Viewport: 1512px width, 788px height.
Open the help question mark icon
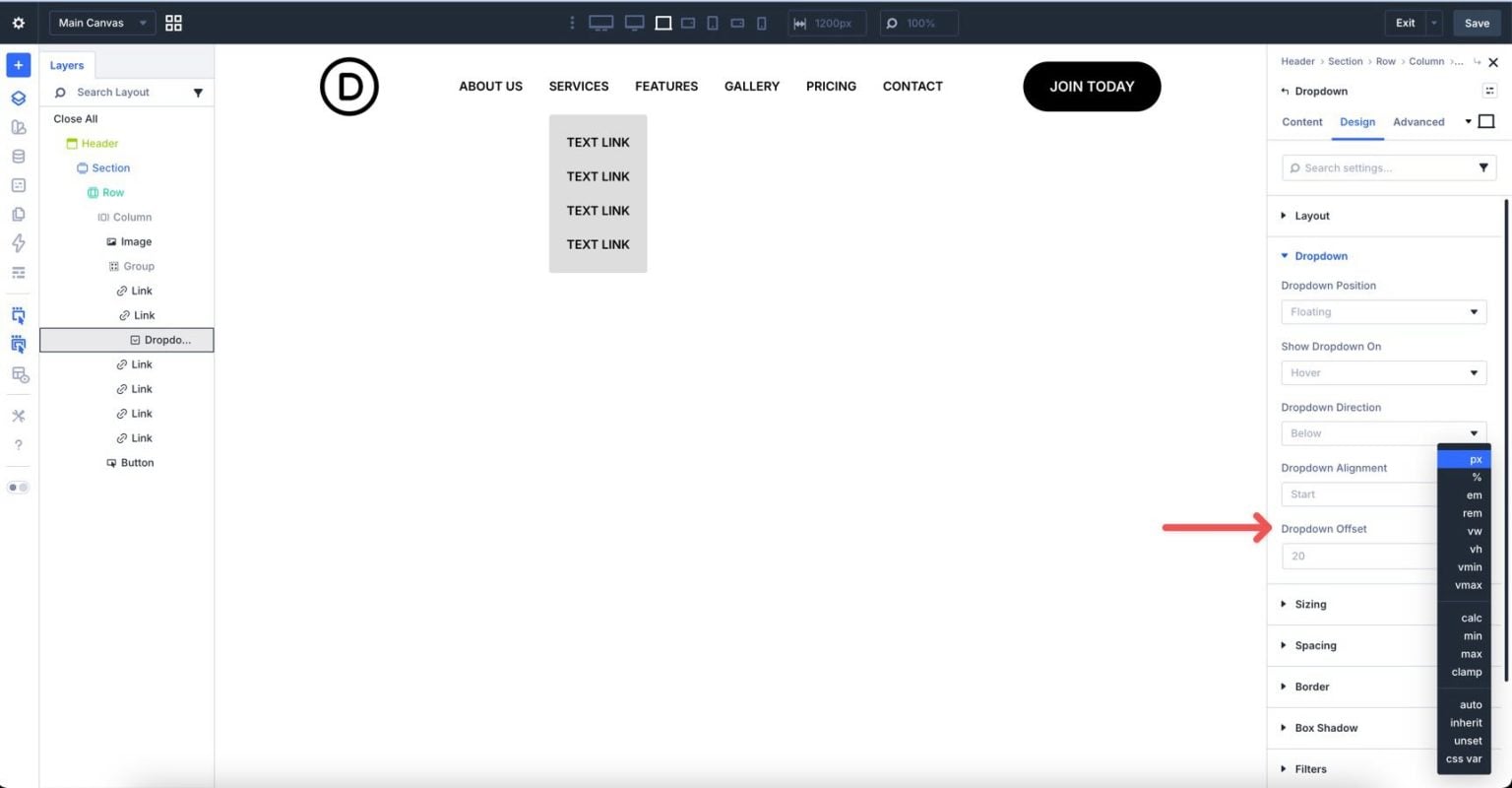(x=18, y=445)
